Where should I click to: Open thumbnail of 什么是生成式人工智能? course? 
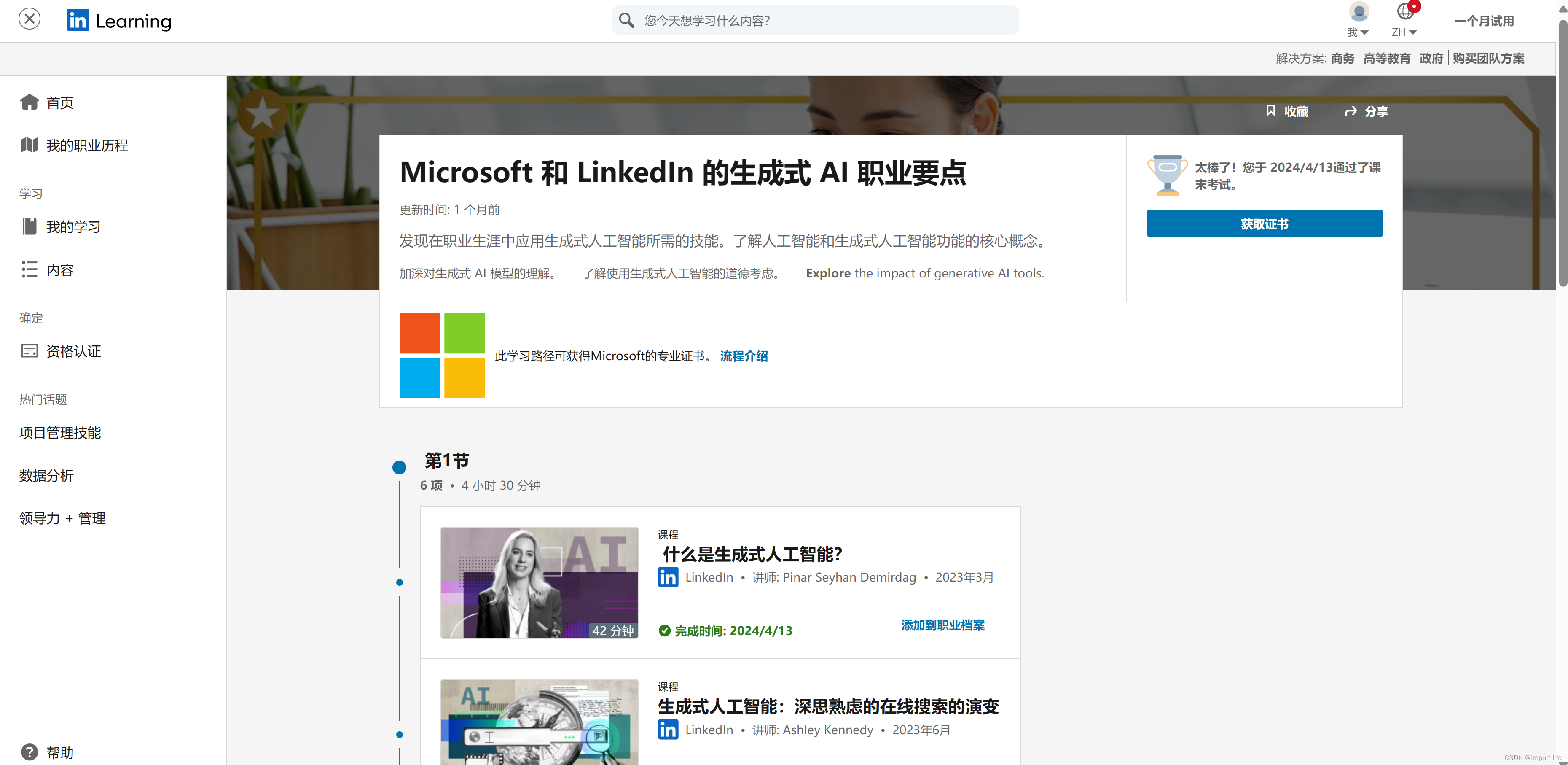tap(539, 582)
